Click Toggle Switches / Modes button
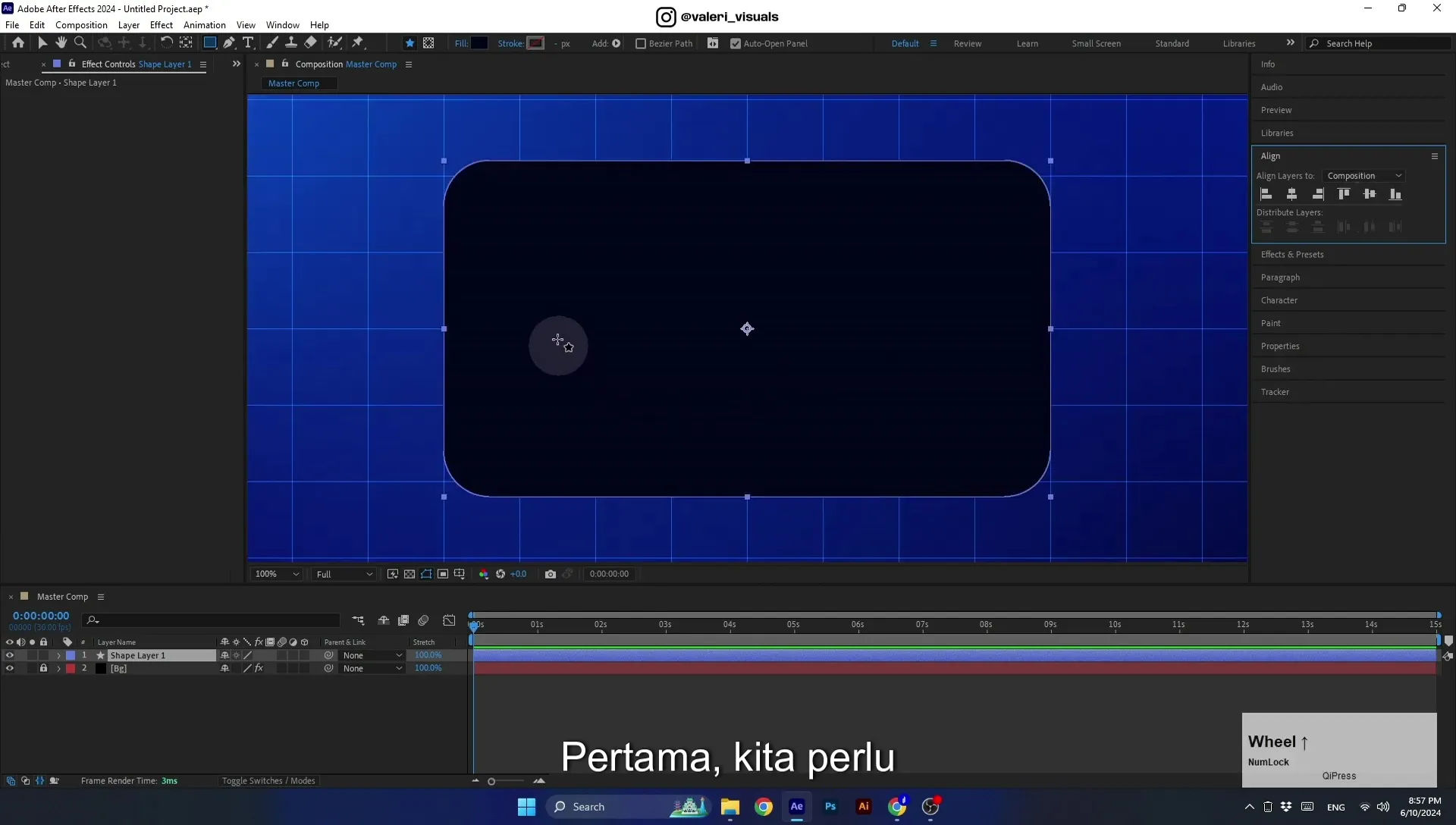This screenshot has height=825, width=1456. click(268, 781)
